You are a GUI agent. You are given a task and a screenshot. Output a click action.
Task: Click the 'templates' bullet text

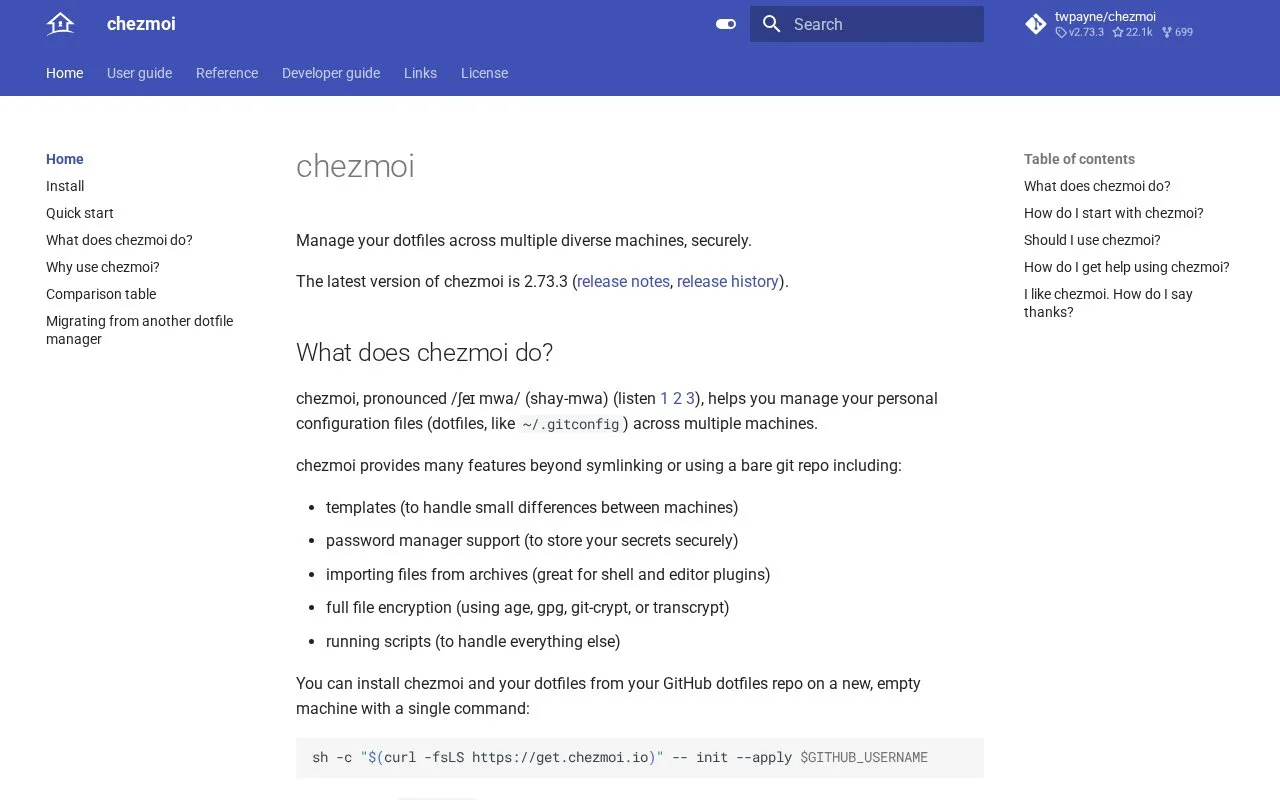point(532,508)
